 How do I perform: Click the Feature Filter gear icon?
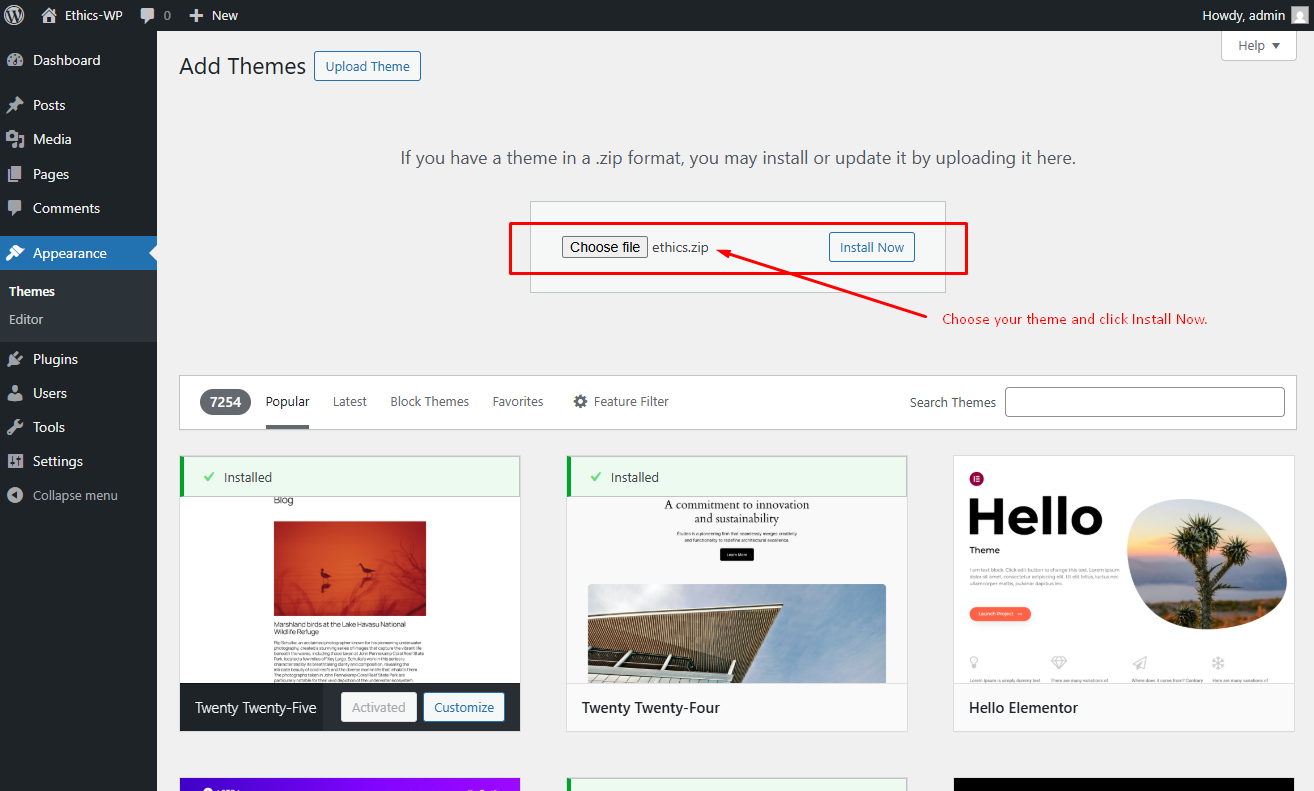[x=580, y=401]
